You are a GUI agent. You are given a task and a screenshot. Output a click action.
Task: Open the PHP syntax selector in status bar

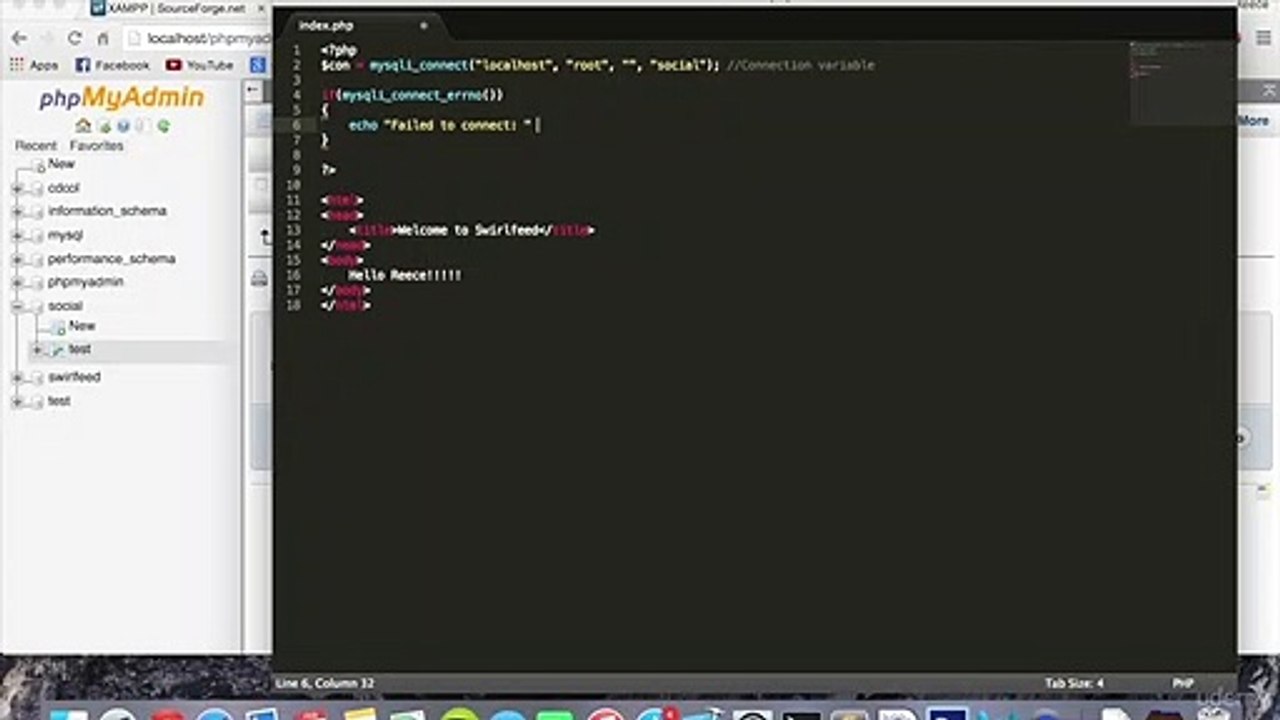(x=1183, y=684)
